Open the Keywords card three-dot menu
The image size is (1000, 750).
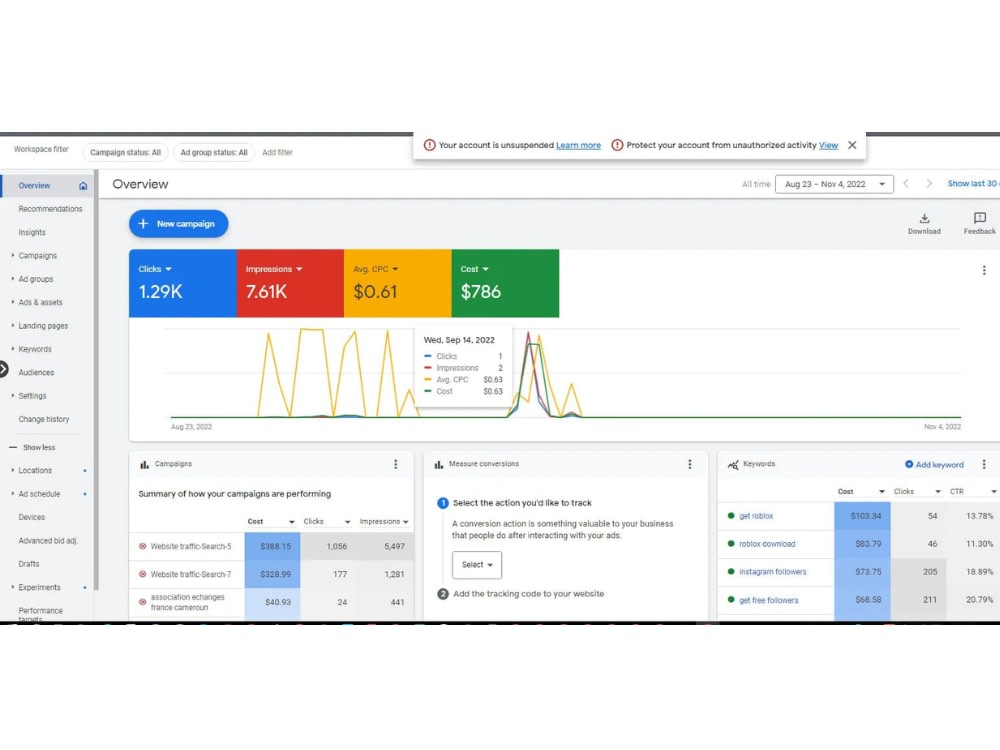coord(984,464)
